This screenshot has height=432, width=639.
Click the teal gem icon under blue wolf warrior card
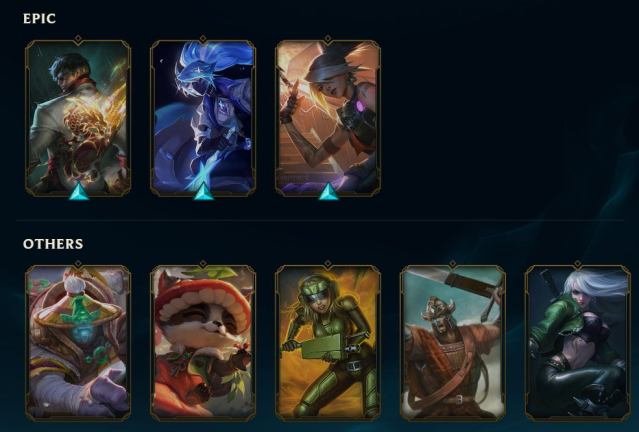(203, 192)
